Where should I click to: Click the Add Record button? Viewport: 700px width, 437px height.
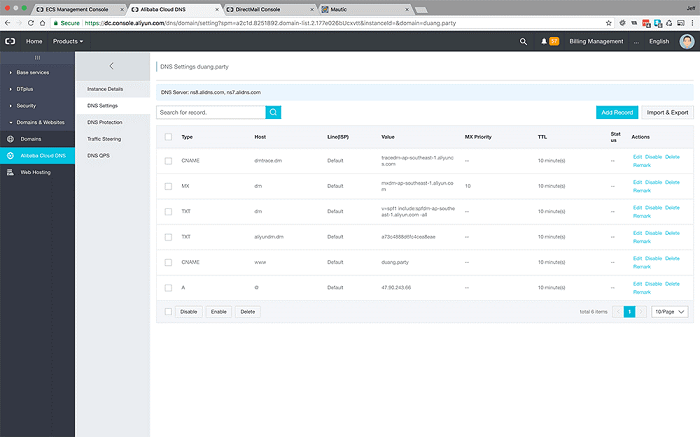617,112
